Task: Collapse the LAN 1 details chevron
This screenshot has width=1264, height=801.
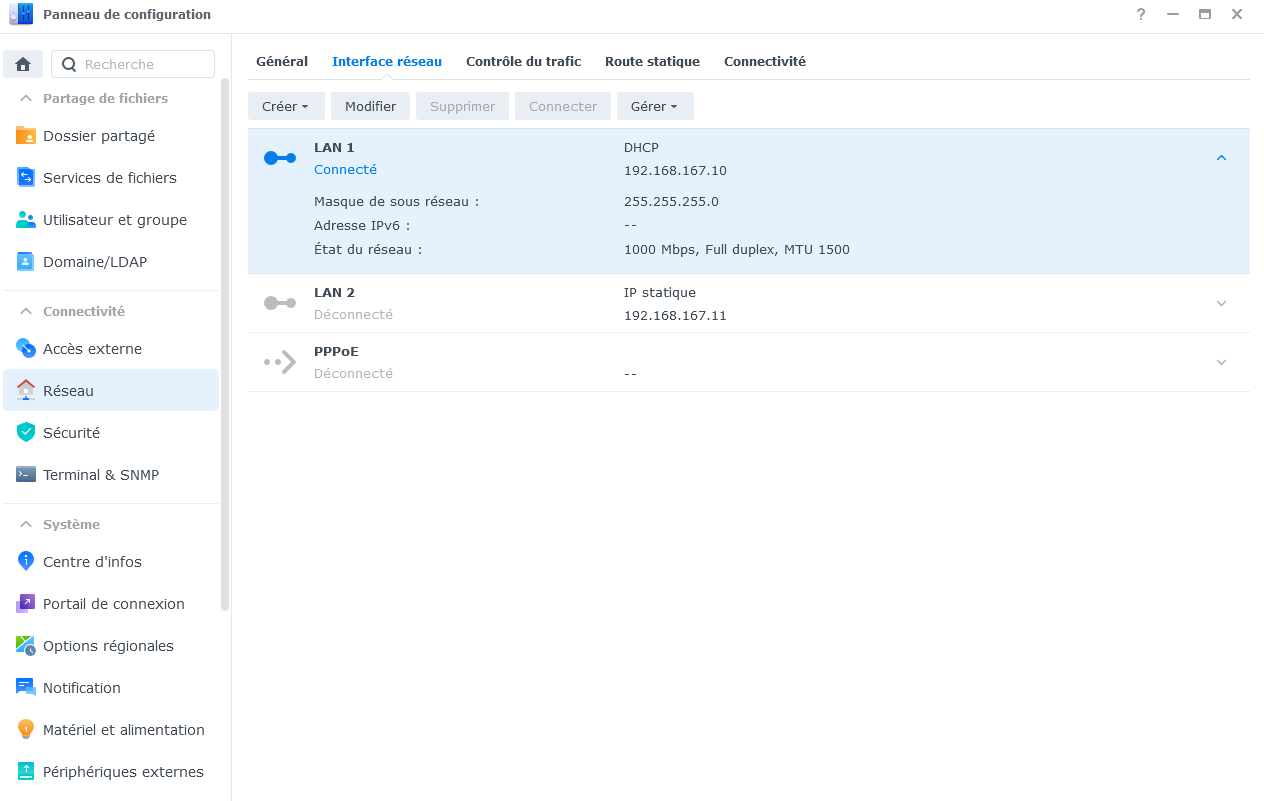Action: pos(1221,158)
